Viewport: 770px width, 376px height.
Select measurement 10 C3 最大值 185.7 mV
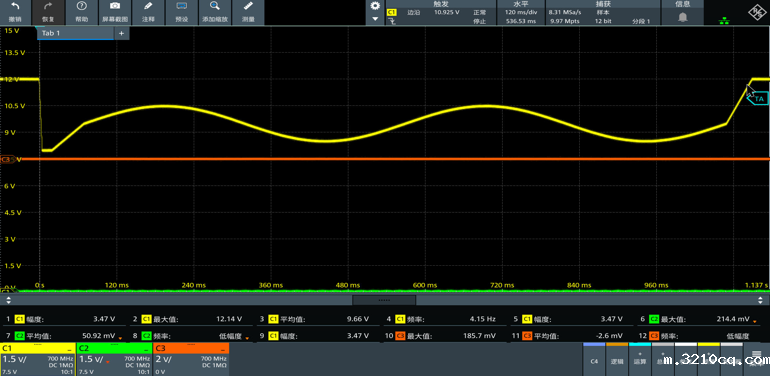[444, 336]
